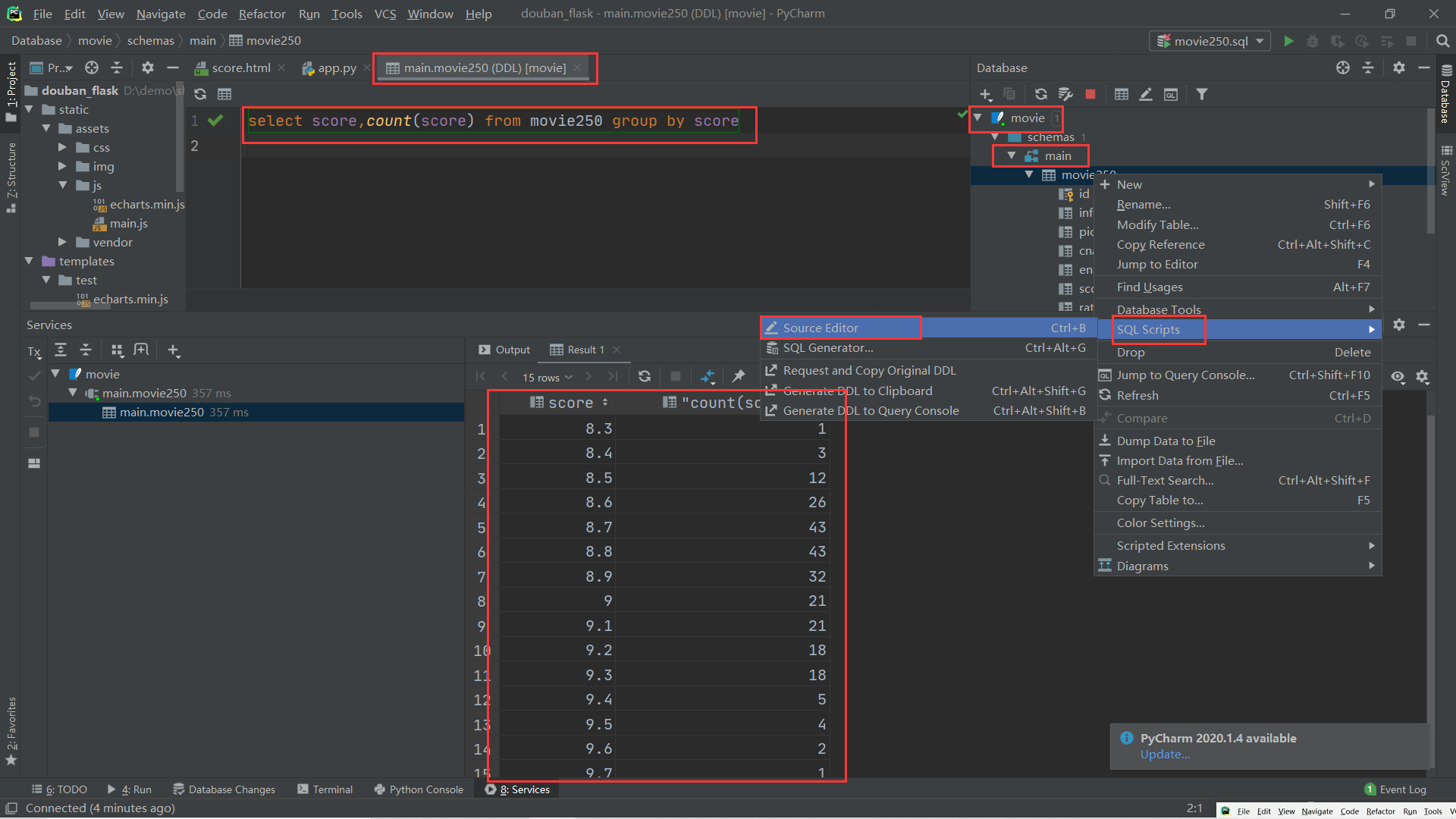The image size is (1456, 819).
Task: Toggle the eye view options in result pane
Action: (1398, 377)
